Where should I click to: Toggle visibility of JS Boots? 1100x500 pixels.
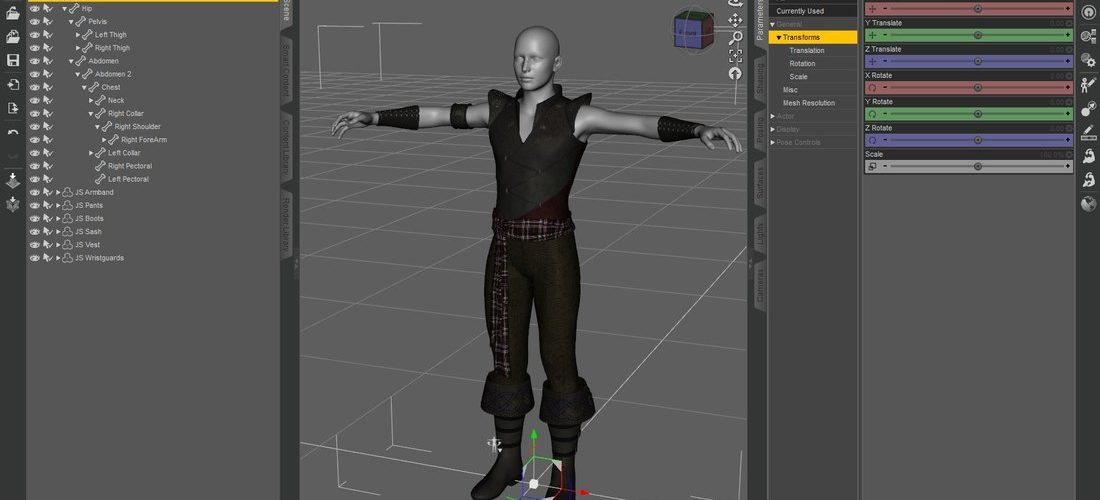pyautogui.click(x=34, y=218)
